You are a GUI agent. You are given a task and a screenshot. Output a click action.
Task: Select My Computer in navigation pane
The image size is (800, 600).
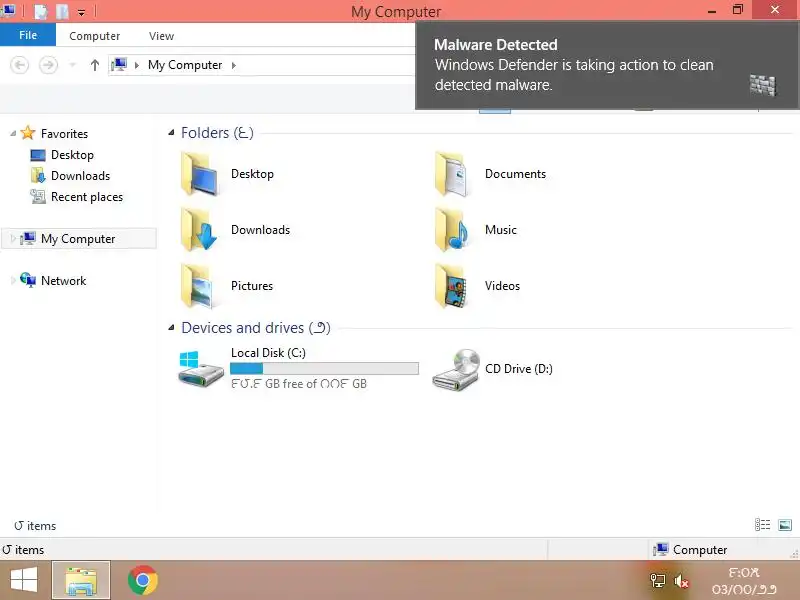[78, 239]
